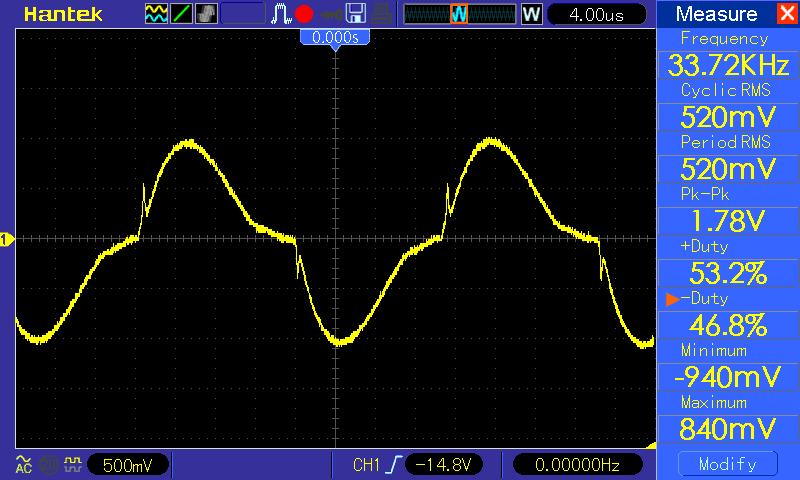Open the 500mV vertical scale setting
The height and width of the screenshot is (480, 800).
tap(128, 465)
